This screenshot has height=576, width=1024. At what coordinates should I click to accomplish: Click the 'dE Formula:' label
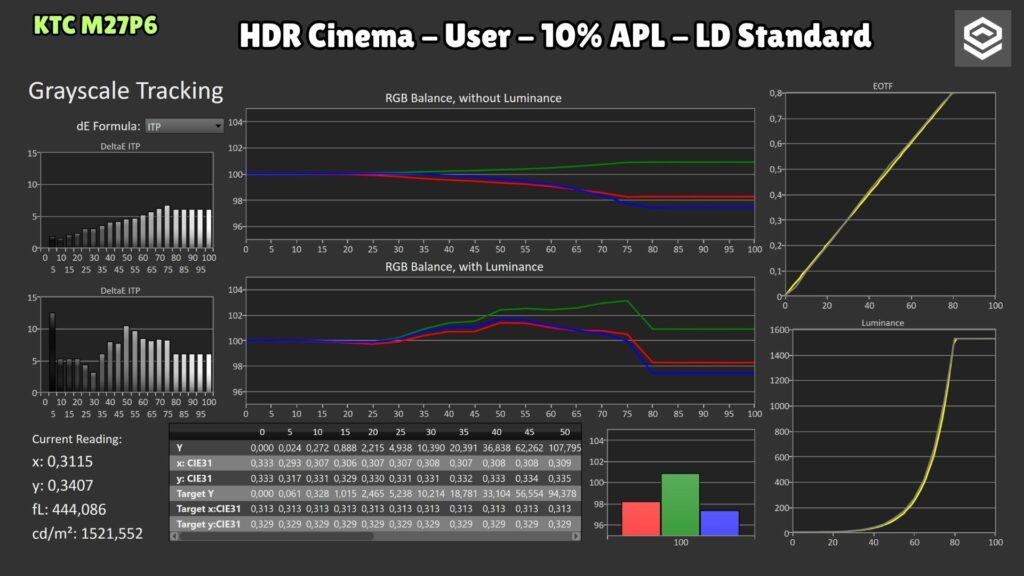coord(108,126)
